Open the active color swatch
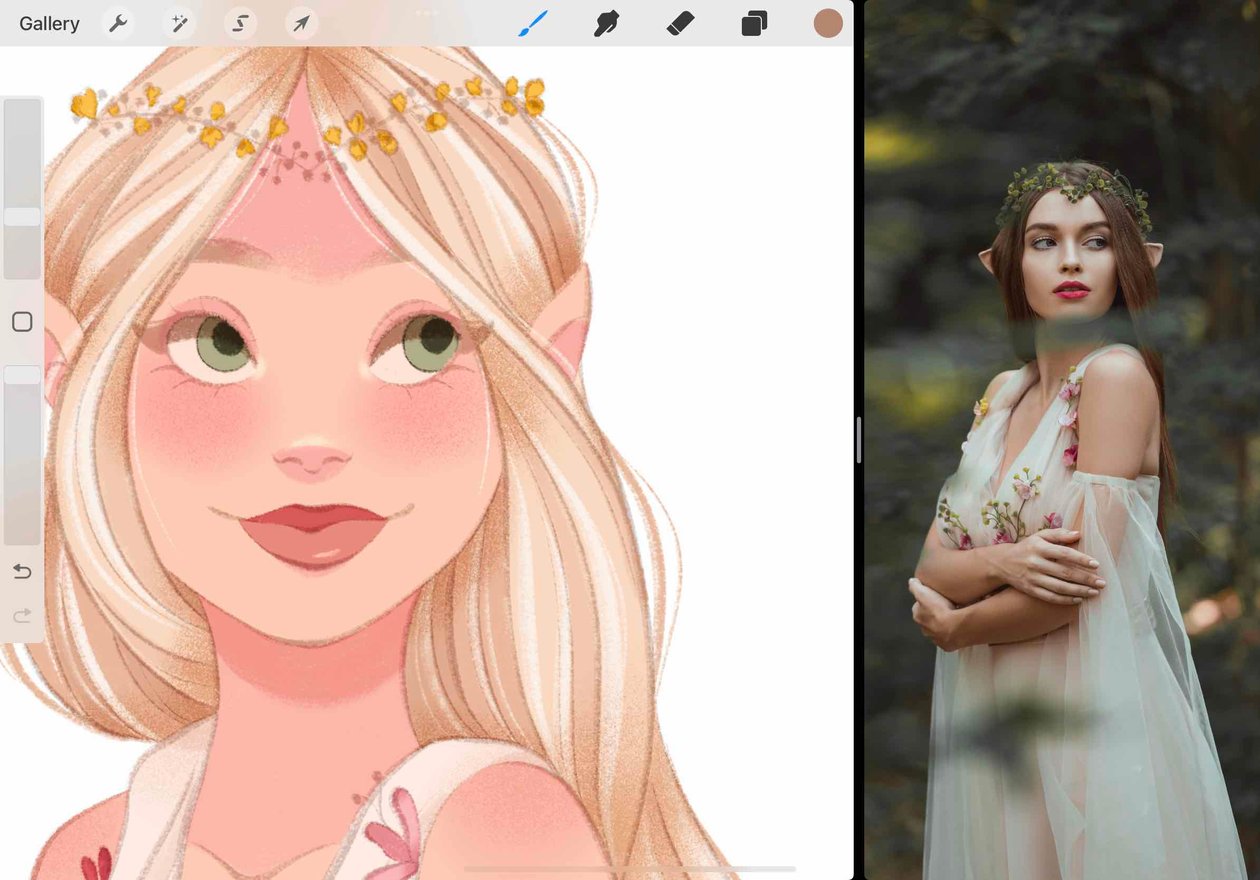 point(828,23)
